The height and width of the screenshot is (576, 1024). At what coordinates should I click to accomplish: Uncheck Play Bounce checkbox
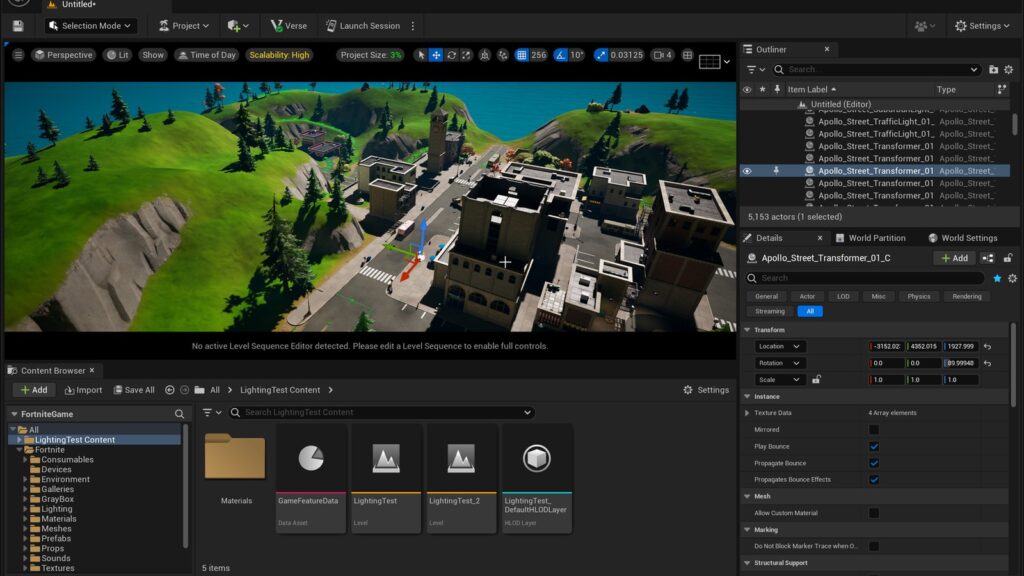tap(874, 447)
